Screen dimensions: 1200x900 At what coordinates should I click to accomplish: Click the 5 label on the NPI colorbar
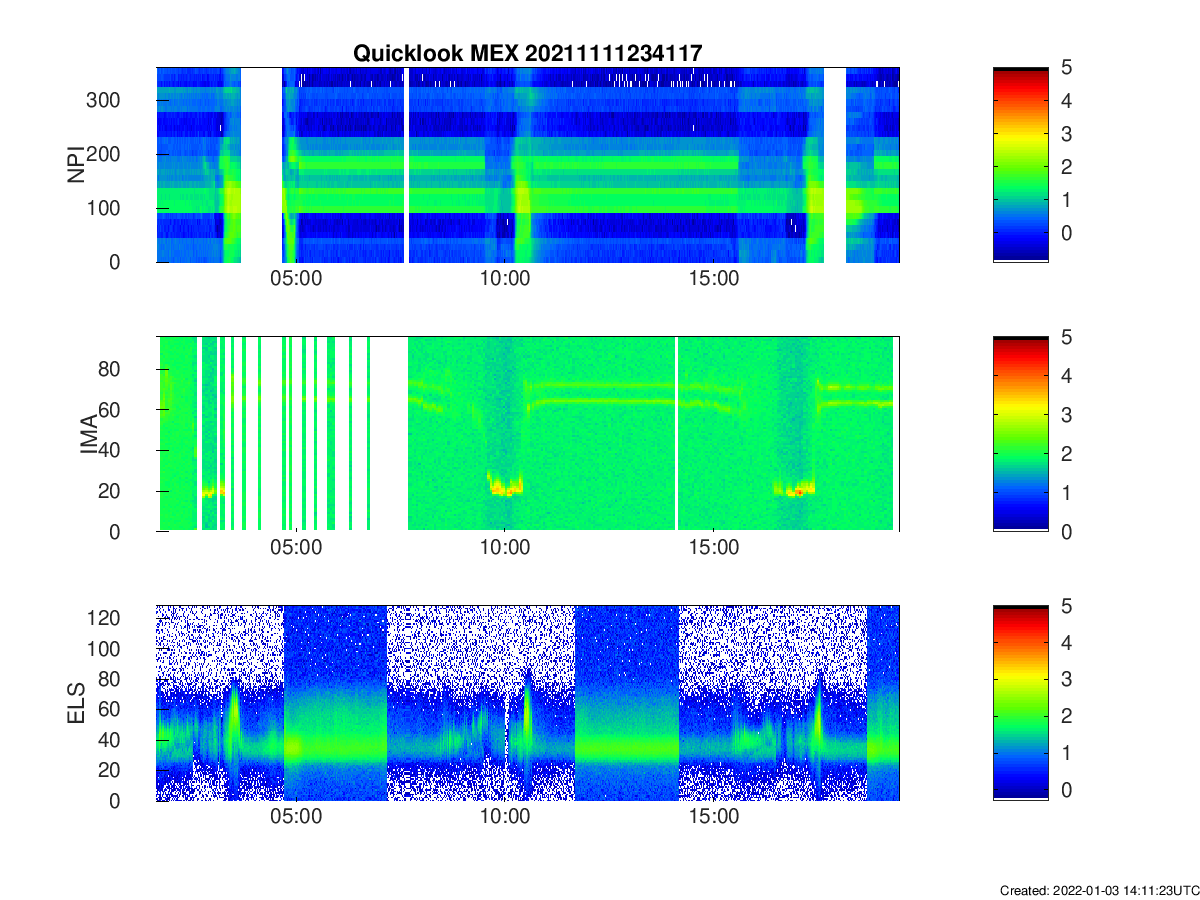pos(1066,68)
